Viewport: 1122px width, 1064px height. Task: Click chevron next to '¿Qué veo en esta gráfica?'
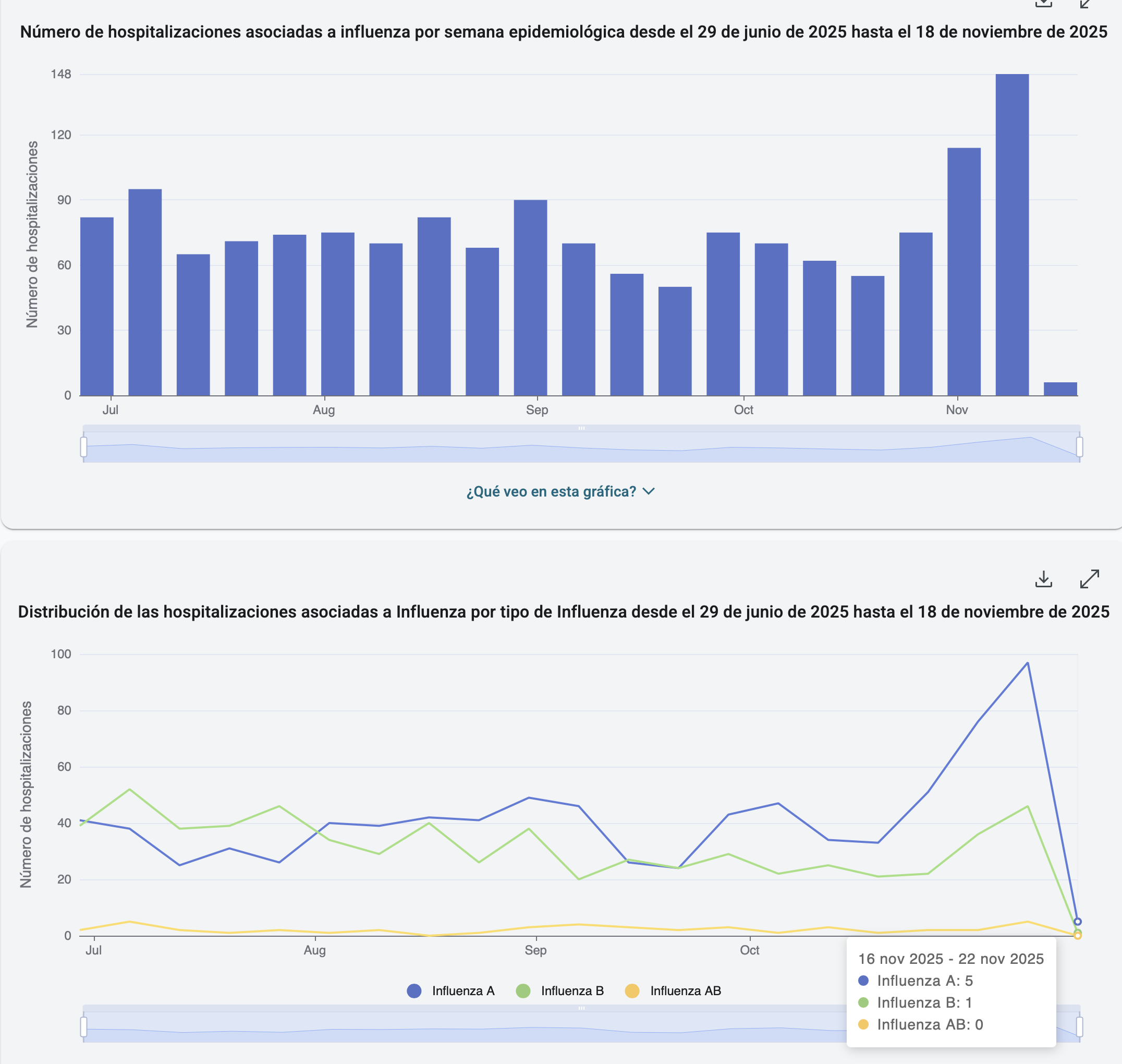[x=649, y=491]
